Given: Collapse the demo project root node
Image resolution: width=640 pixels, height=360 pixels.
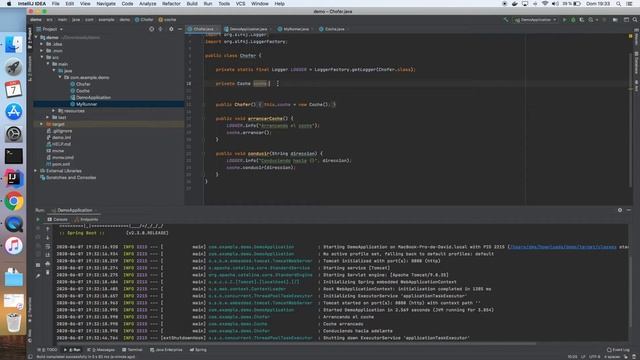Looking at the screenshot, I should (36, 37).
